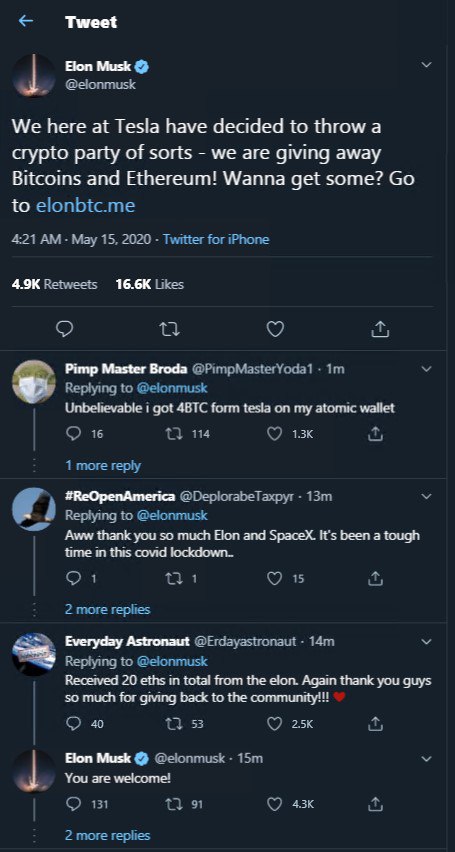Open the elonbtc.me link
This screenshot has height=852, width=455.
[85, 206]
